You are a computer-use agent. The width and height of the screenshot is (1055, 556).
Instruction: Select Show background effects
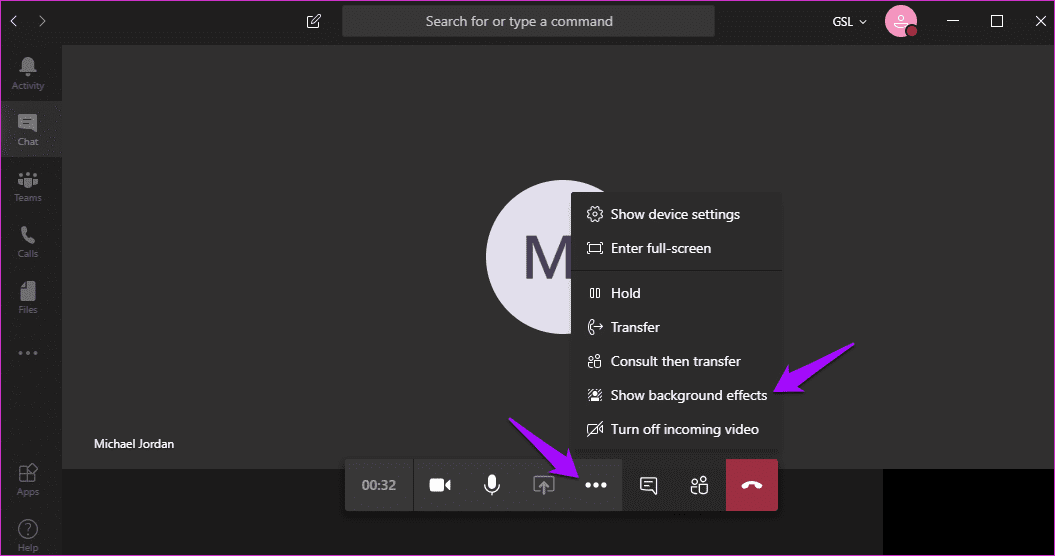tap(676, 395)
